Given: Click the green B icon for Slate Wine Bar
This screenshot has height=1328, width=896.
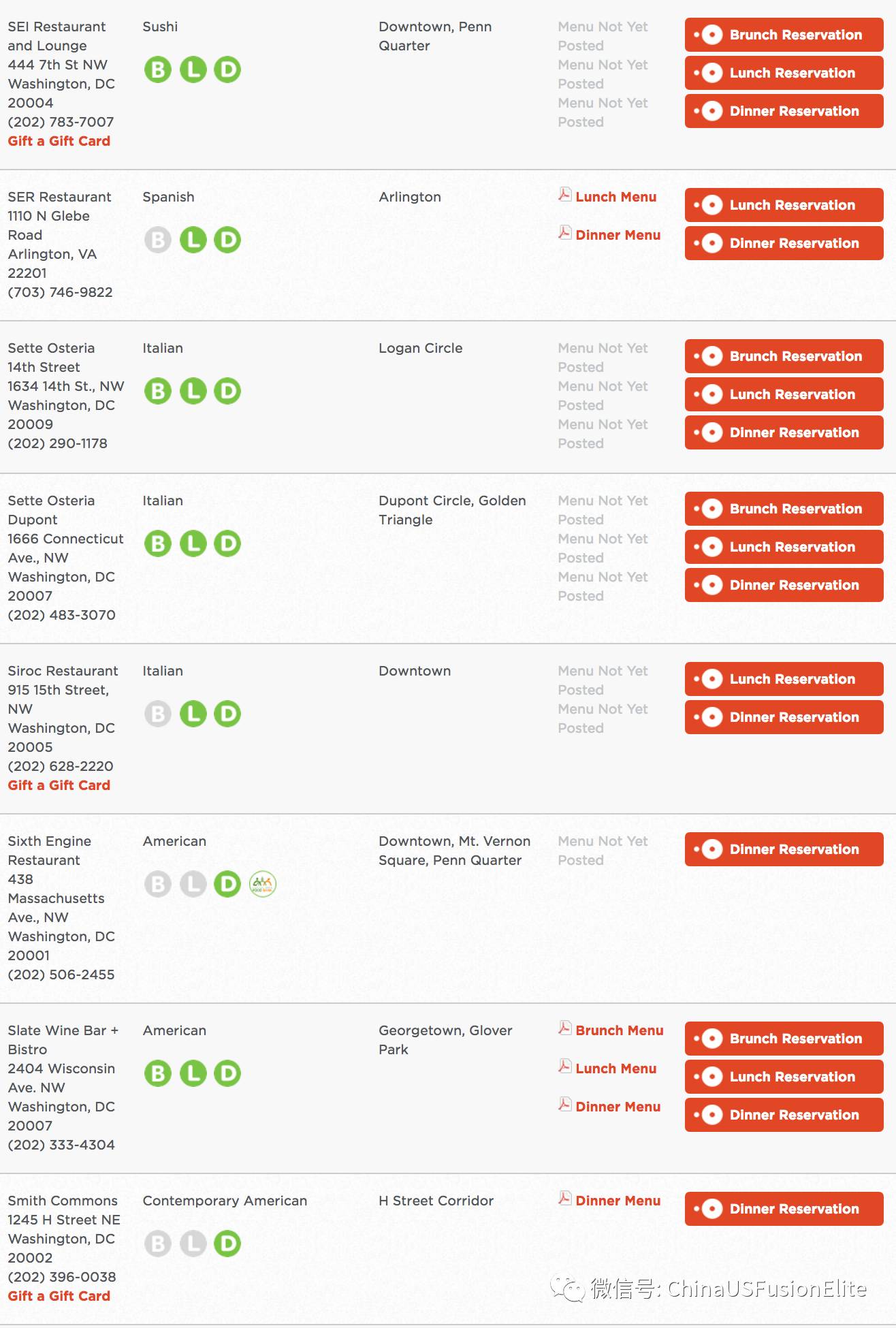Looking at the screenshot, I should coord(158,1073).
